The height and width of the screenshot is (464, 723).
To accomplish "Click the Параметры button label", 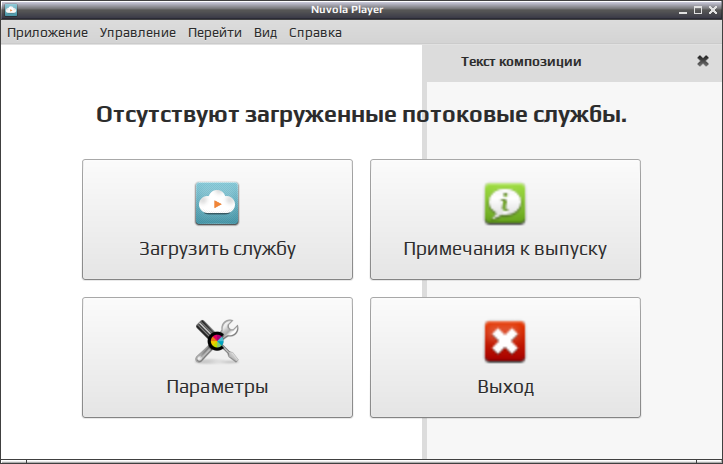I will point(218,387).
